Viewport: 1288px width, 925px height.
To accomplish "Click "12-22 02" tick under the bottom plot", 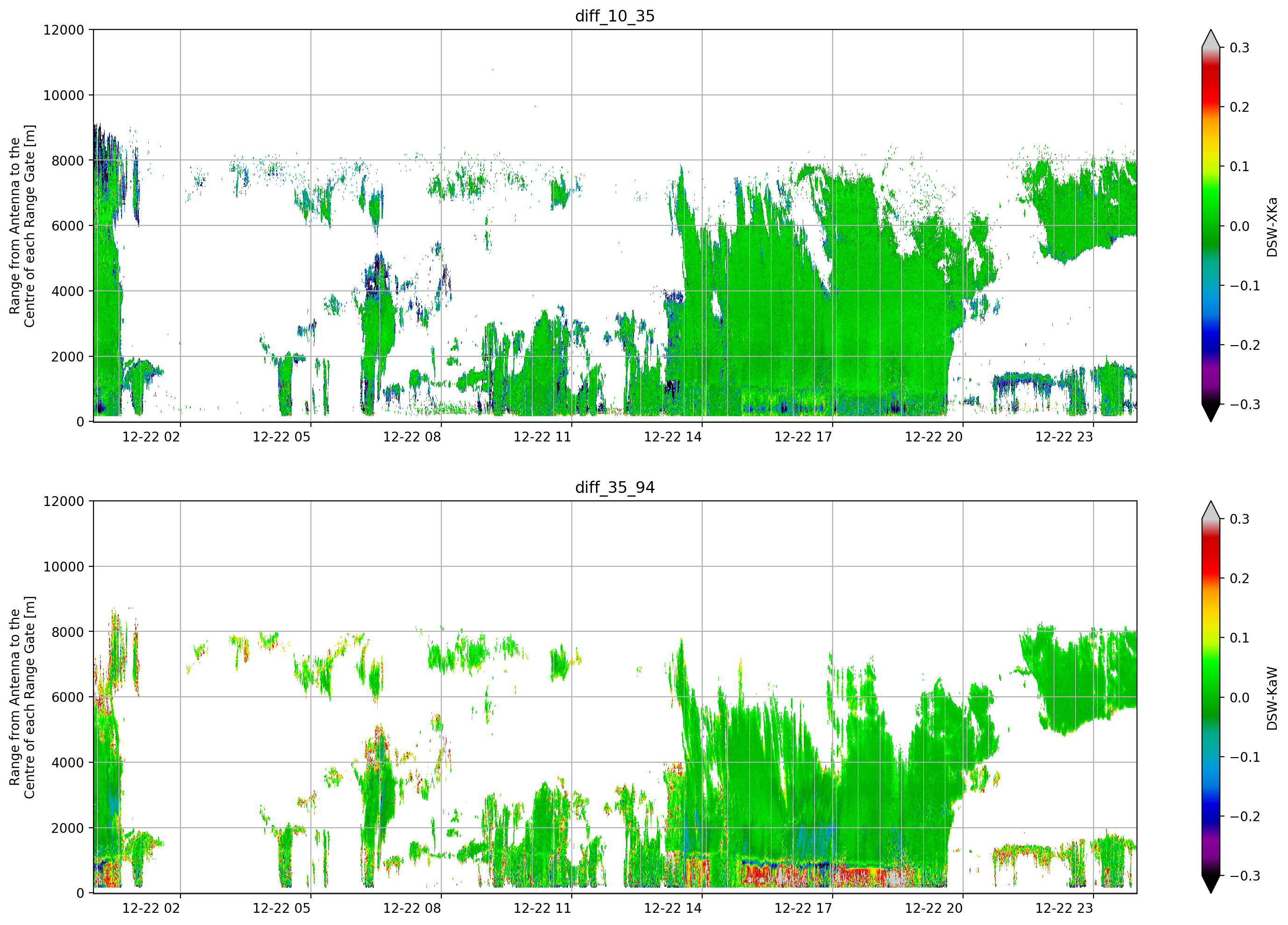I will point(151,908).
